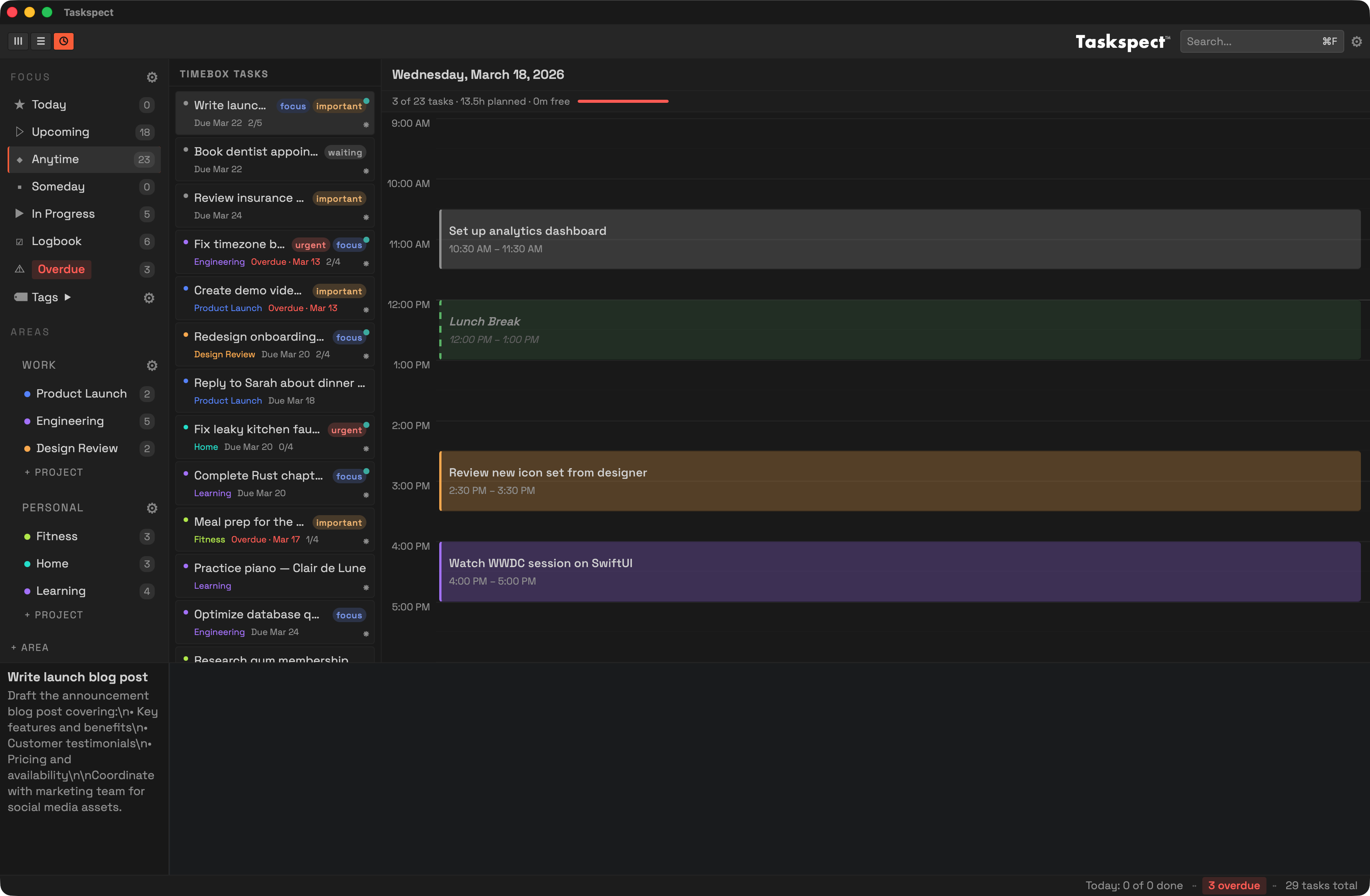Open the Tags settings gear
The width and height of the screenshot is (1370, 896).
tap(149, 298)
